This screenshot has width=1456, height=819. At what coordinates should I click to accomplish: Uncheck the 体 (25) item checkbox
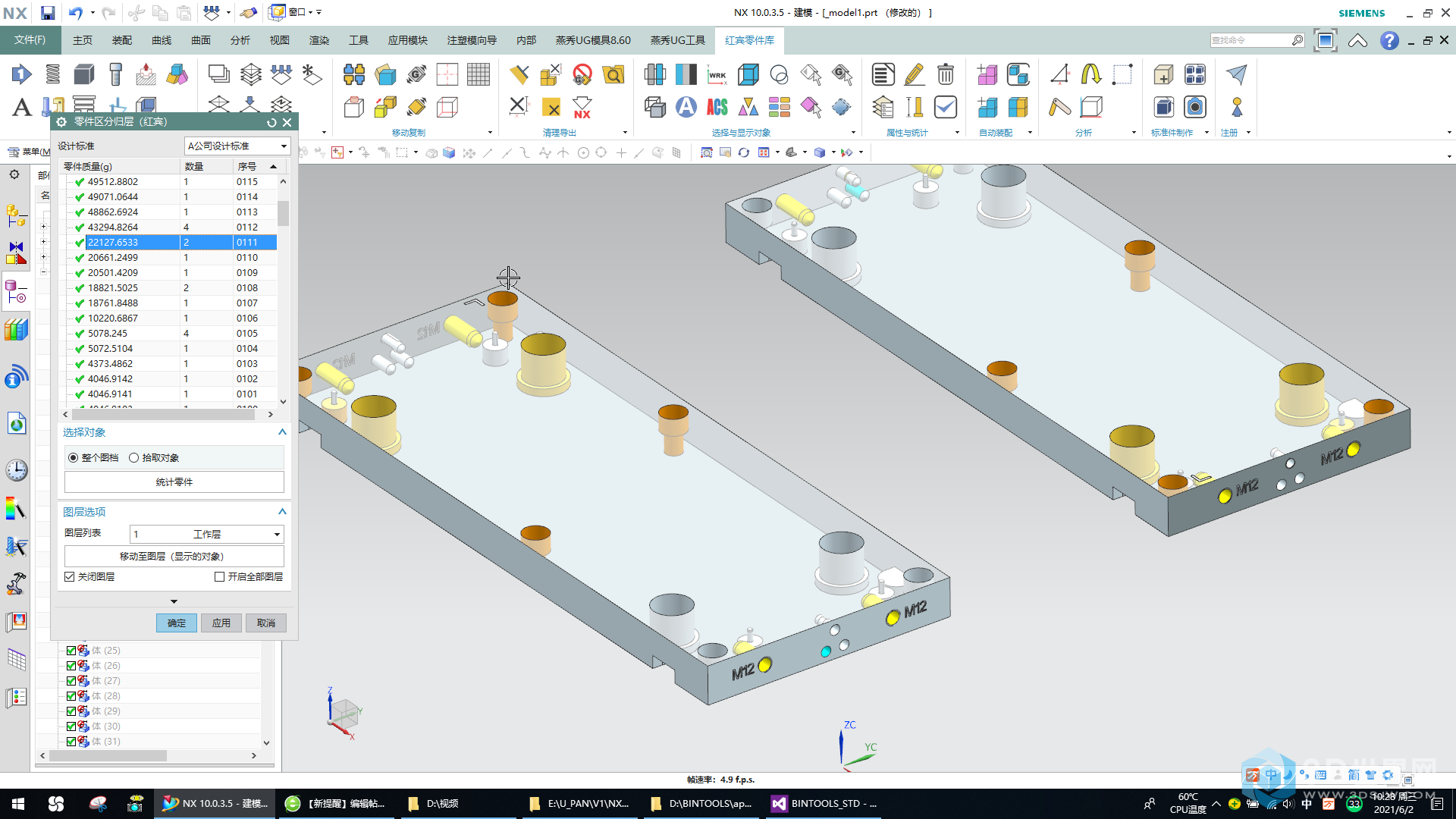(x=71, y=651)
